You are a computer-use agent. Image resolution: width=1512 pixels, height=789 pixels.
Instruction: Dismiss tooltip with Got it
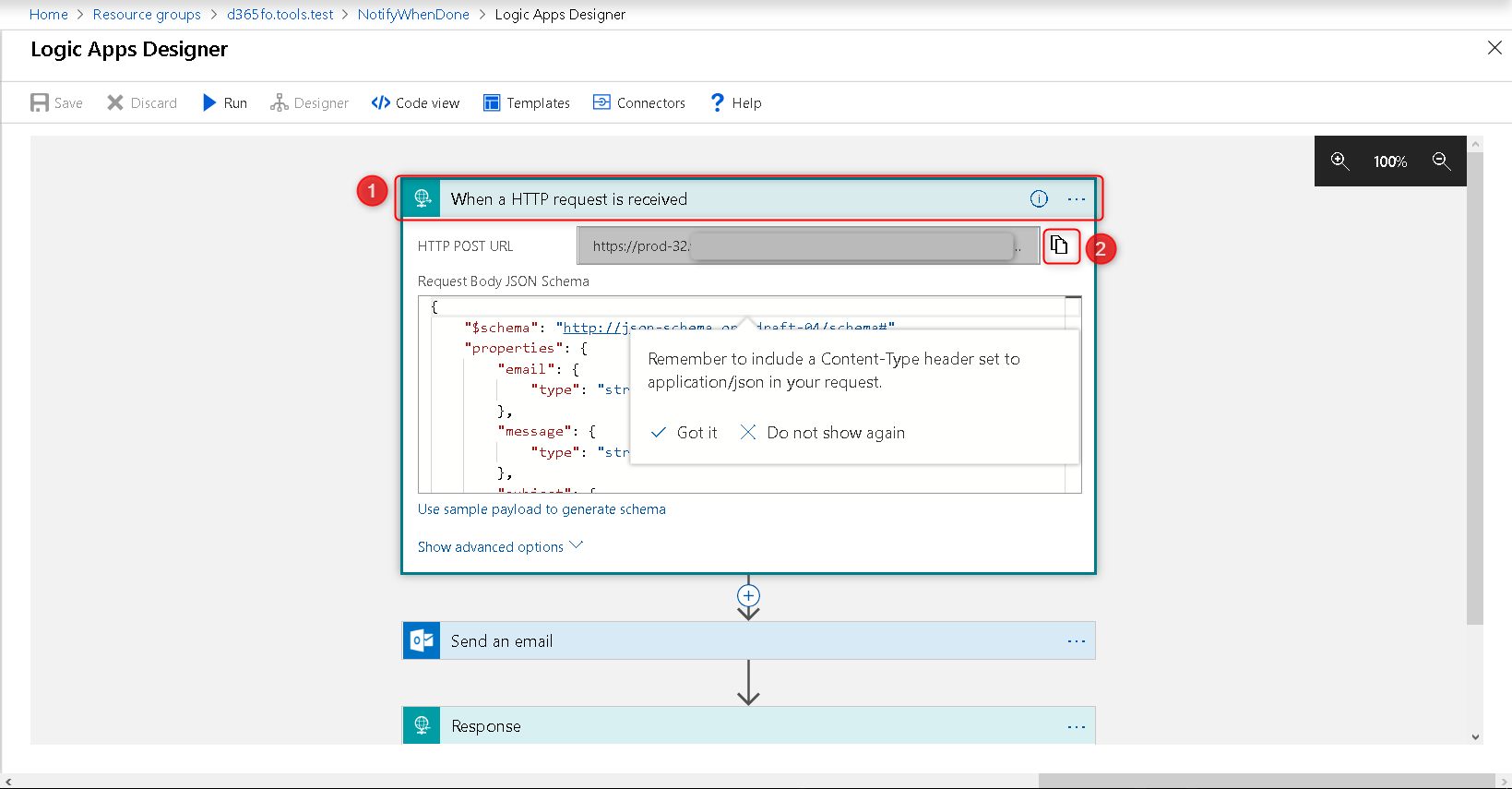pos(685,433)
